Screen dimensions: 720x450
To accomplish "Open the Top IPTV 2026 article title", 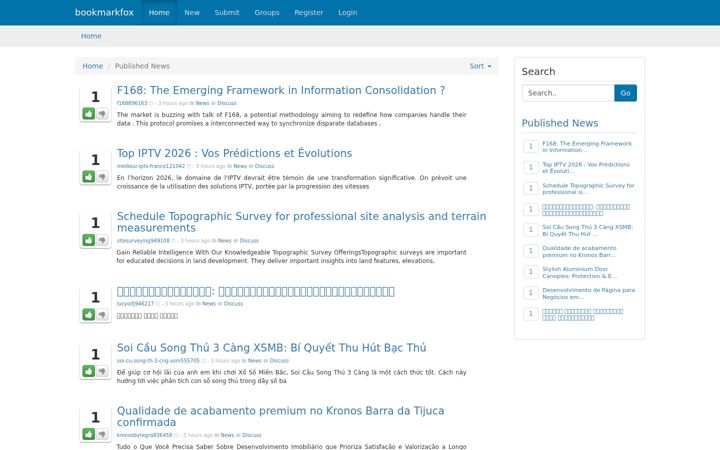I will [x=234, y=153].
